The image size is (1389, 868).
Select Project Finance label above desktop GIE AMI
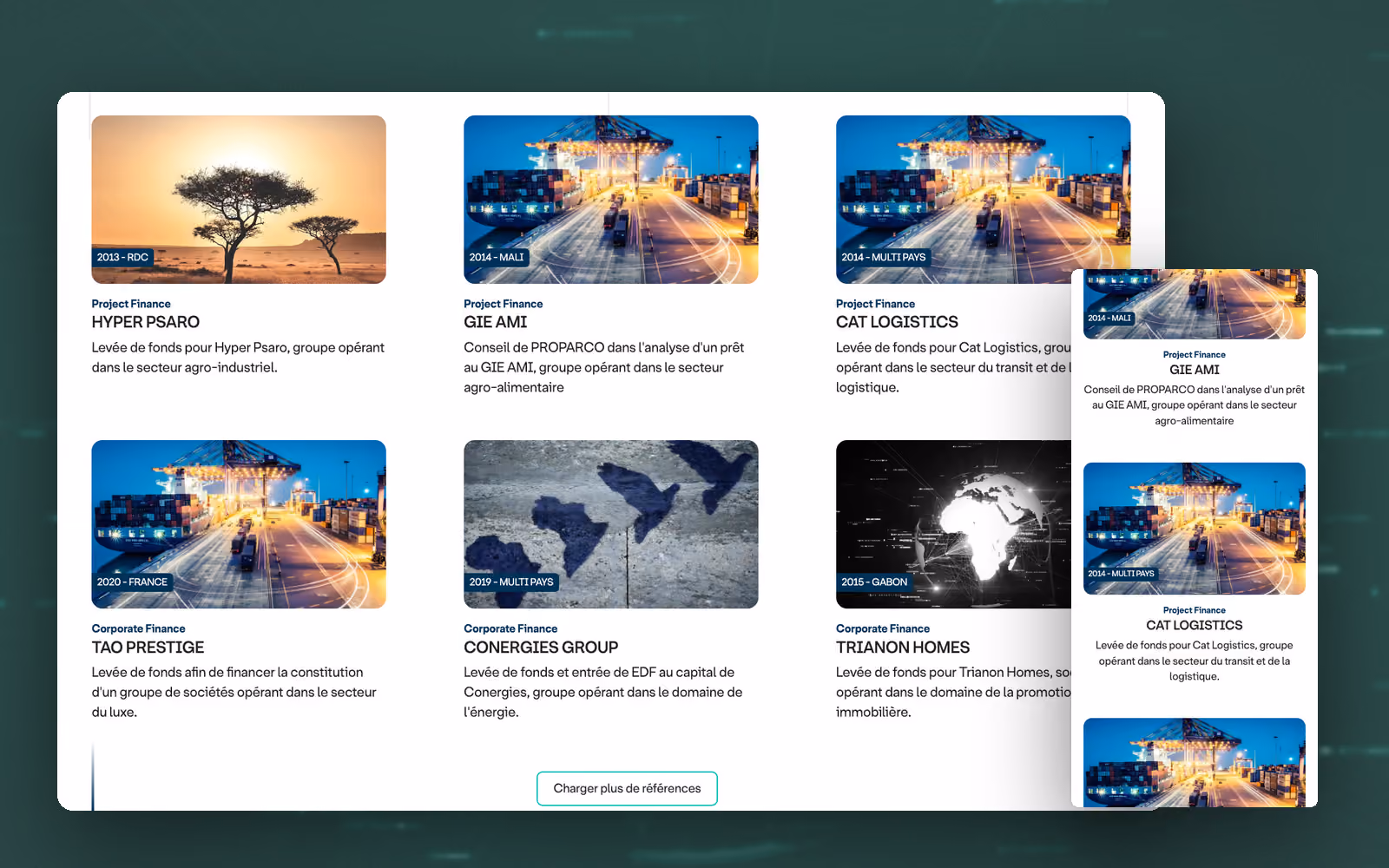point(504,304)
